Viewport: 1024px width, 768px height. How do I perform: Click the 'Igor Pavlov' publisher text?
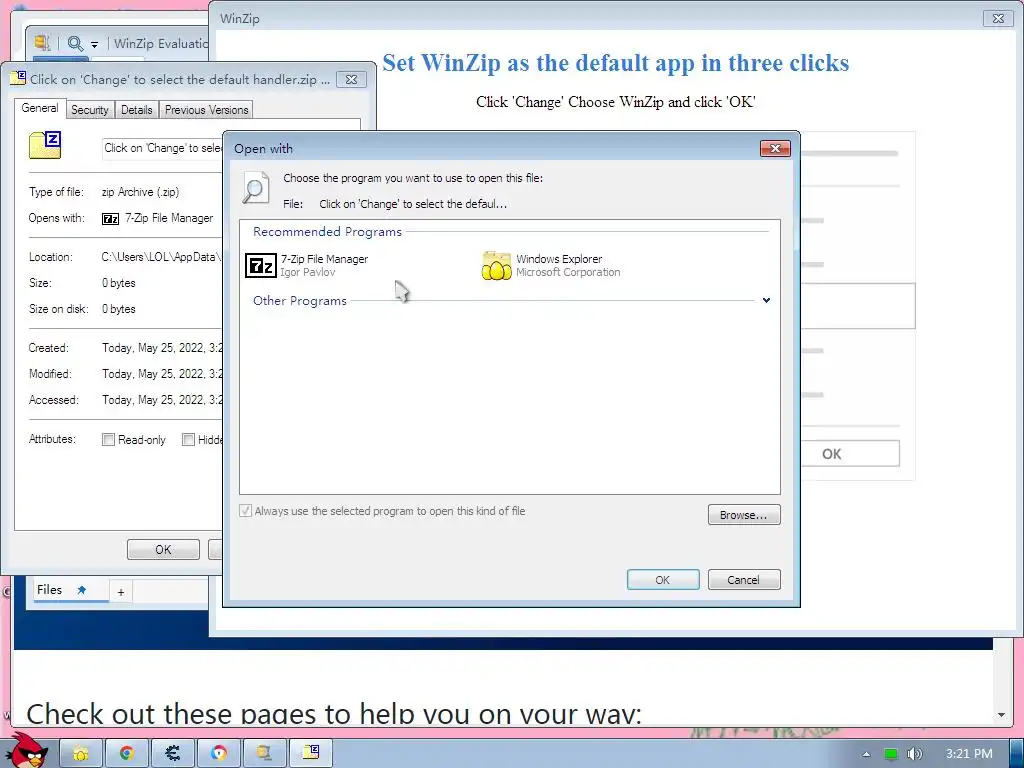(x=308, y=272)
